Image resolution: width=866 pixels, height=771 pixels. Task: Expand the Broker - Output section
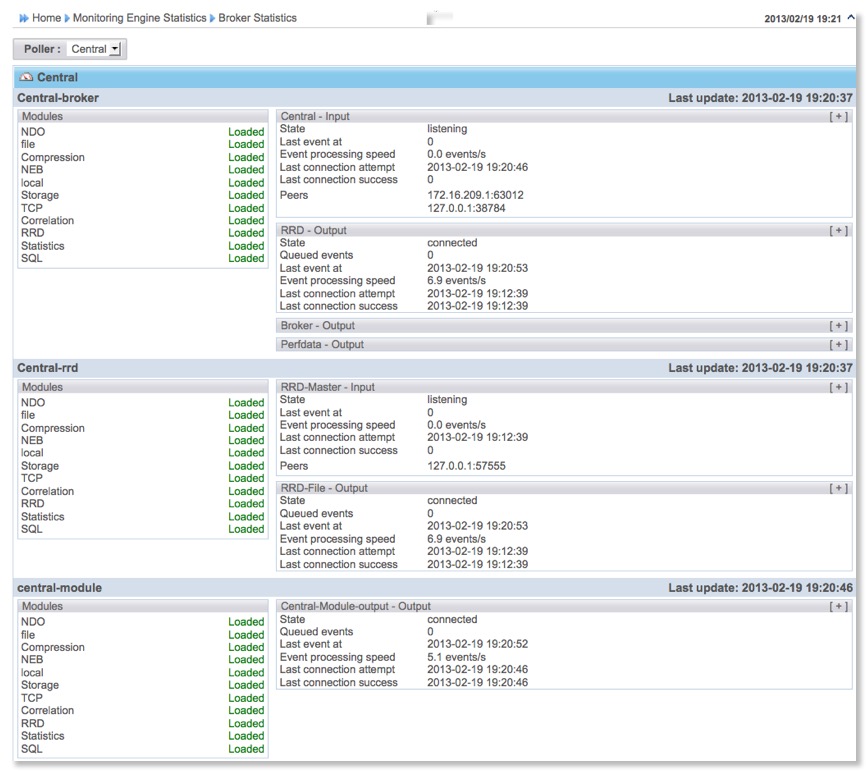tap(839, 325)
